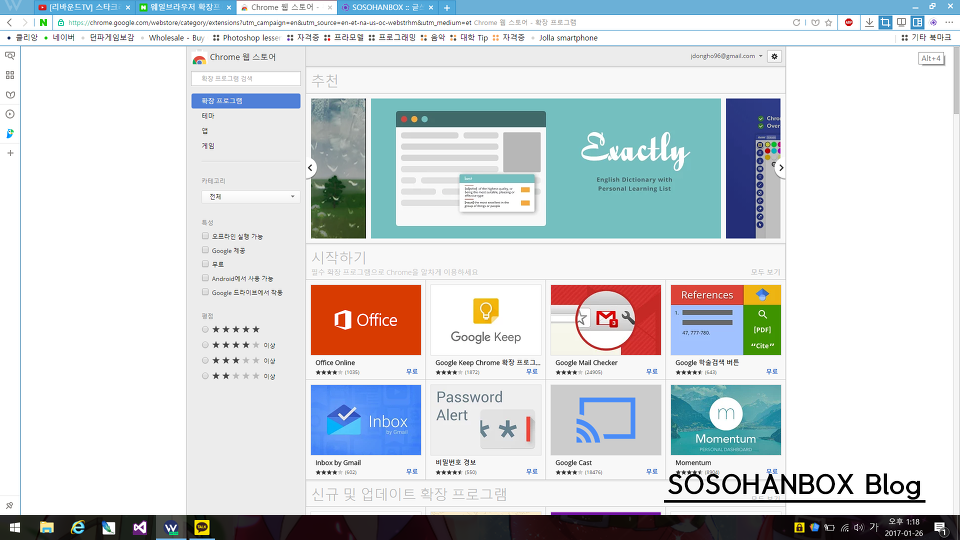The width and height of the screenshot is (960, 540).
Task: Switch to the 웨일브라우저 확장프 tab
Action: click(x=184, y=7)
